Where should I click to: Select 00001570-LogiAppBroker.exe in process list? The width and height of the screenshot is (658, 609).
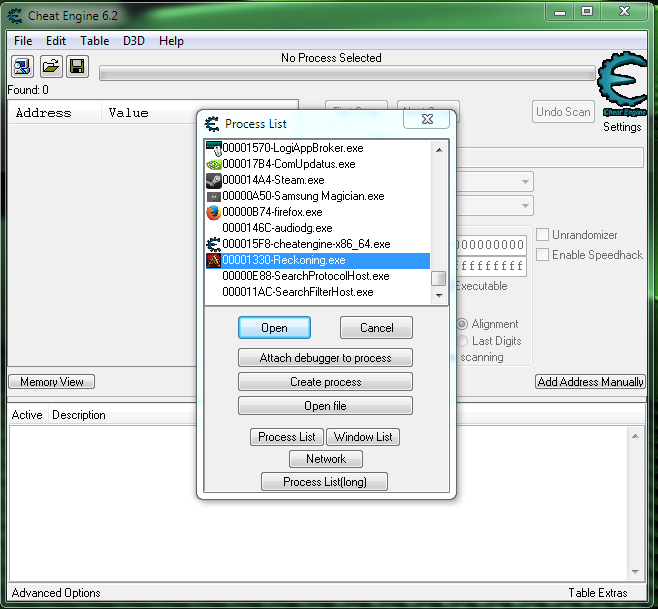pos(318,148)
